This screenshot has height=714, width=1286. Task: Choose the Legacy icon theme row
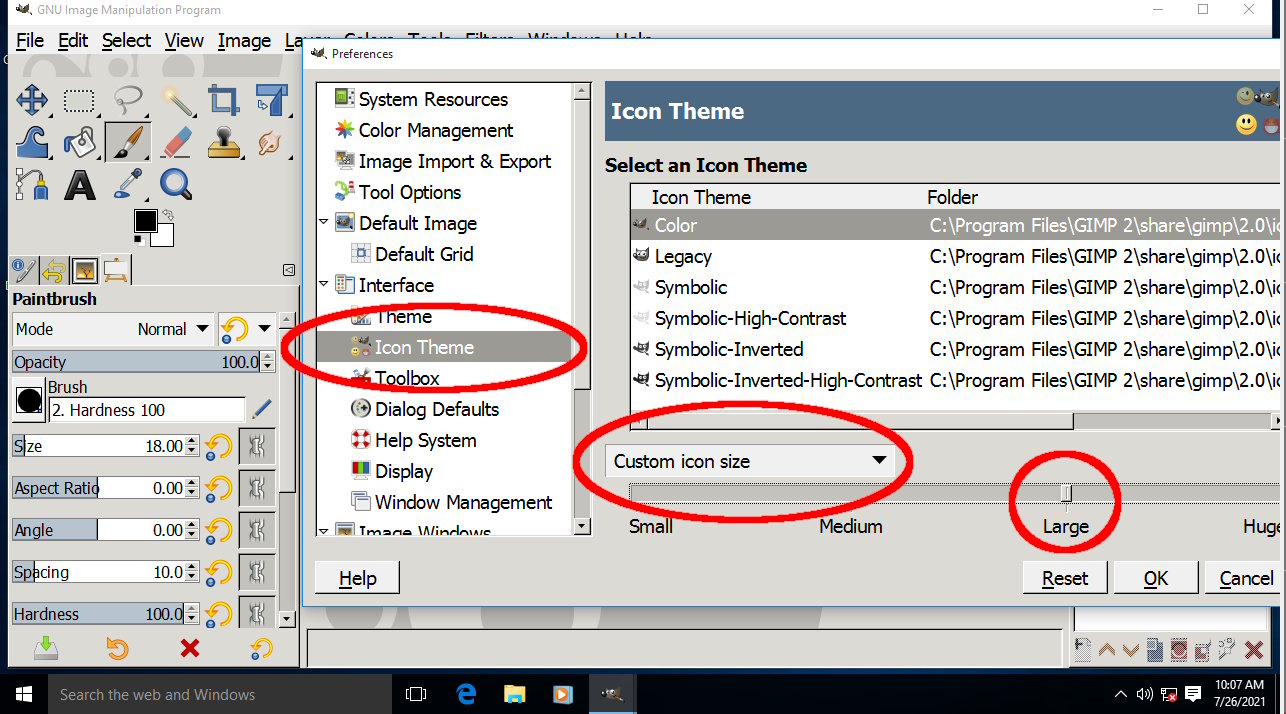[955, 256]
